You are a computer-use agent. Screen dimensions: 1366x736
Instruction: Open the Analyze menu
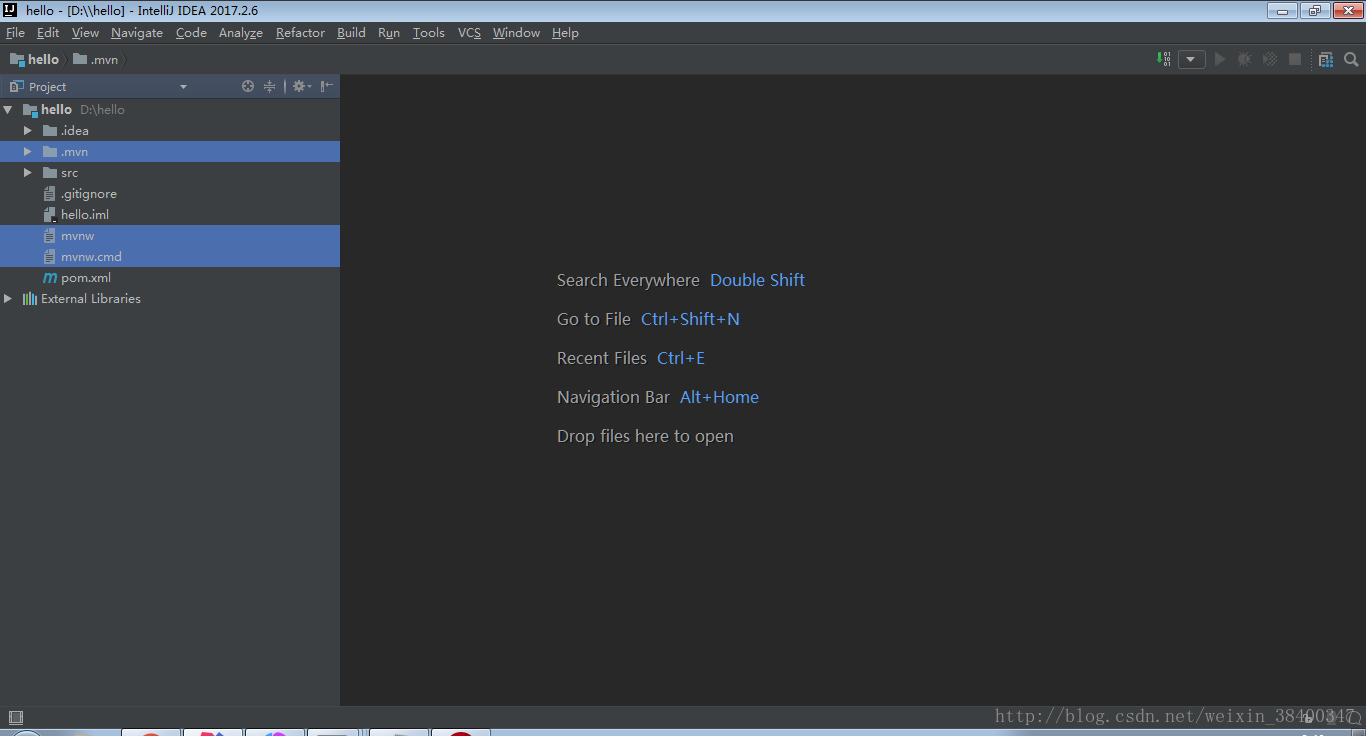(x=241, y=32)
